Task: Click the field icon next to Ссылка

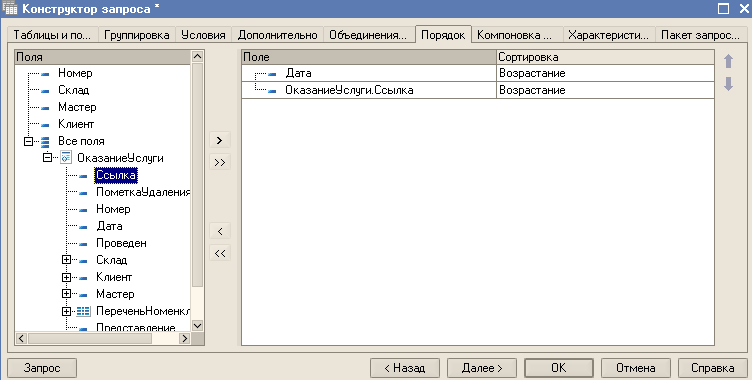Action: coord(83,176)
